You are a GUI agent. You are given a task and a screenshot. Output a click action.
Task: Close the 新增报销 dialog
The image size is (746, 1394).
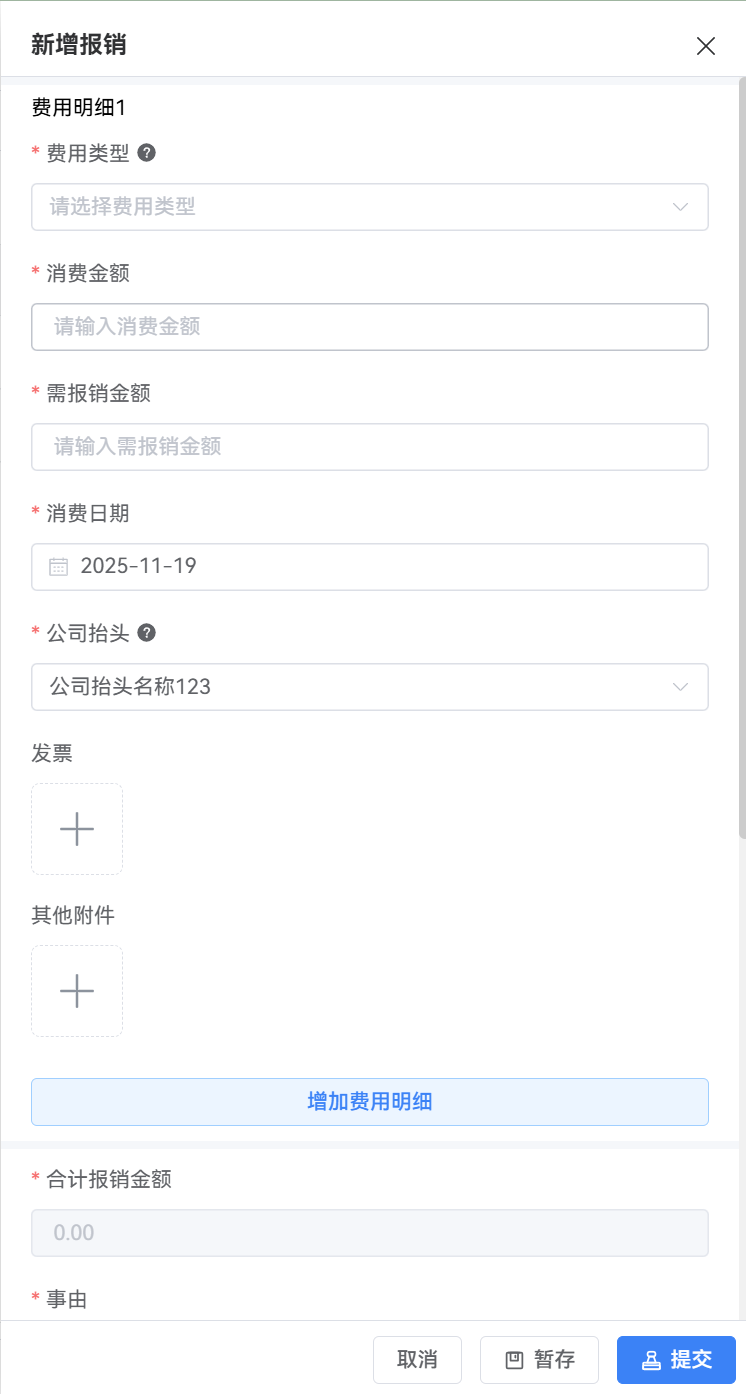tap(706, 46)
